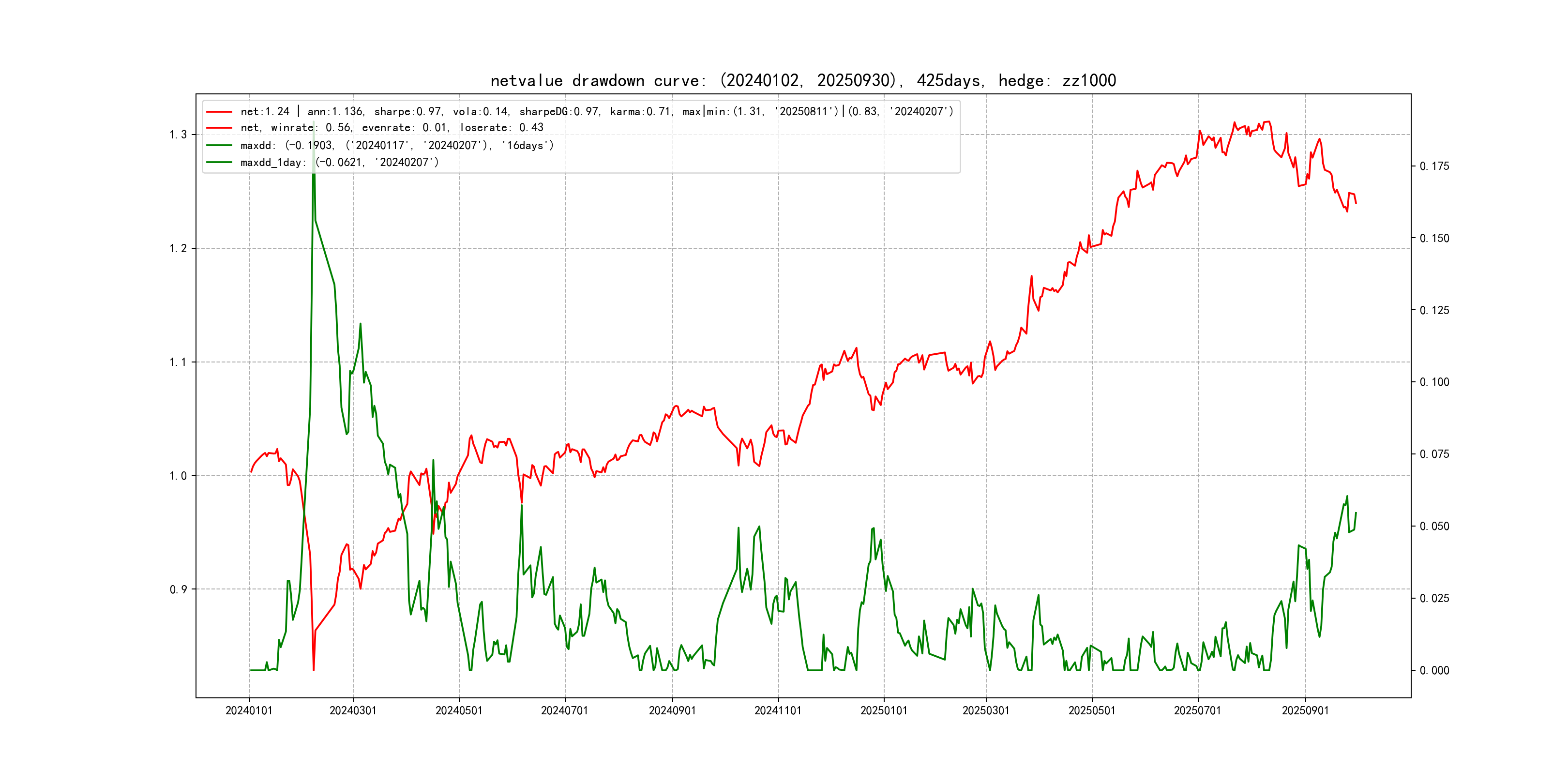Click the 0.9 left y-axis tick label

(178, 589)
